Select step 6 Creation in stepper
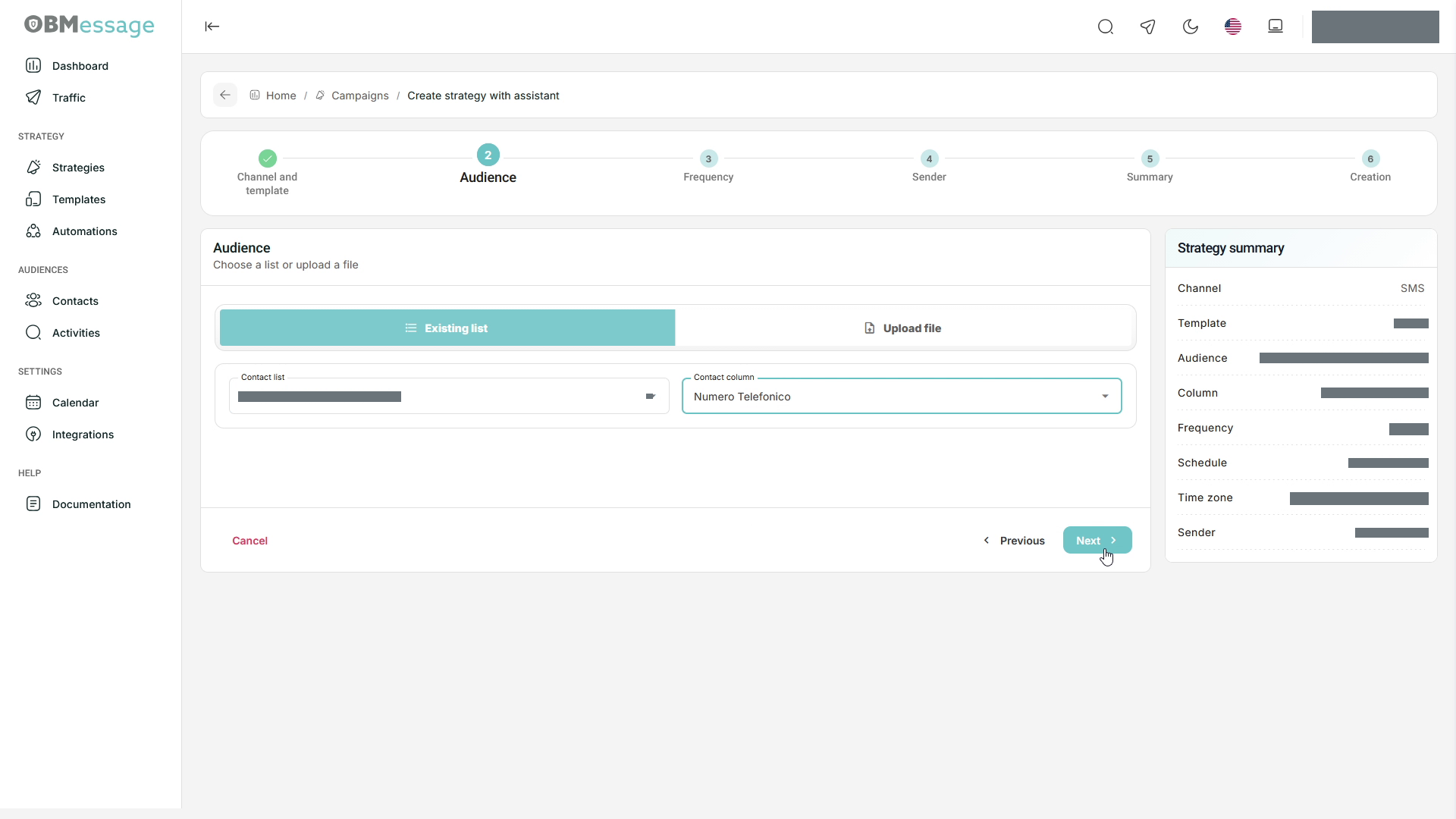This screenshot has height=819, width=1456. click(1370, 167)
